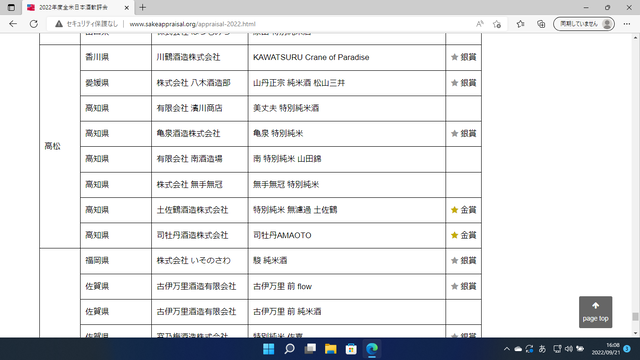The height and width of the screenshot is (360, 640).
Task: Select 愛媛県 prefecture cell
Action: 116,83
